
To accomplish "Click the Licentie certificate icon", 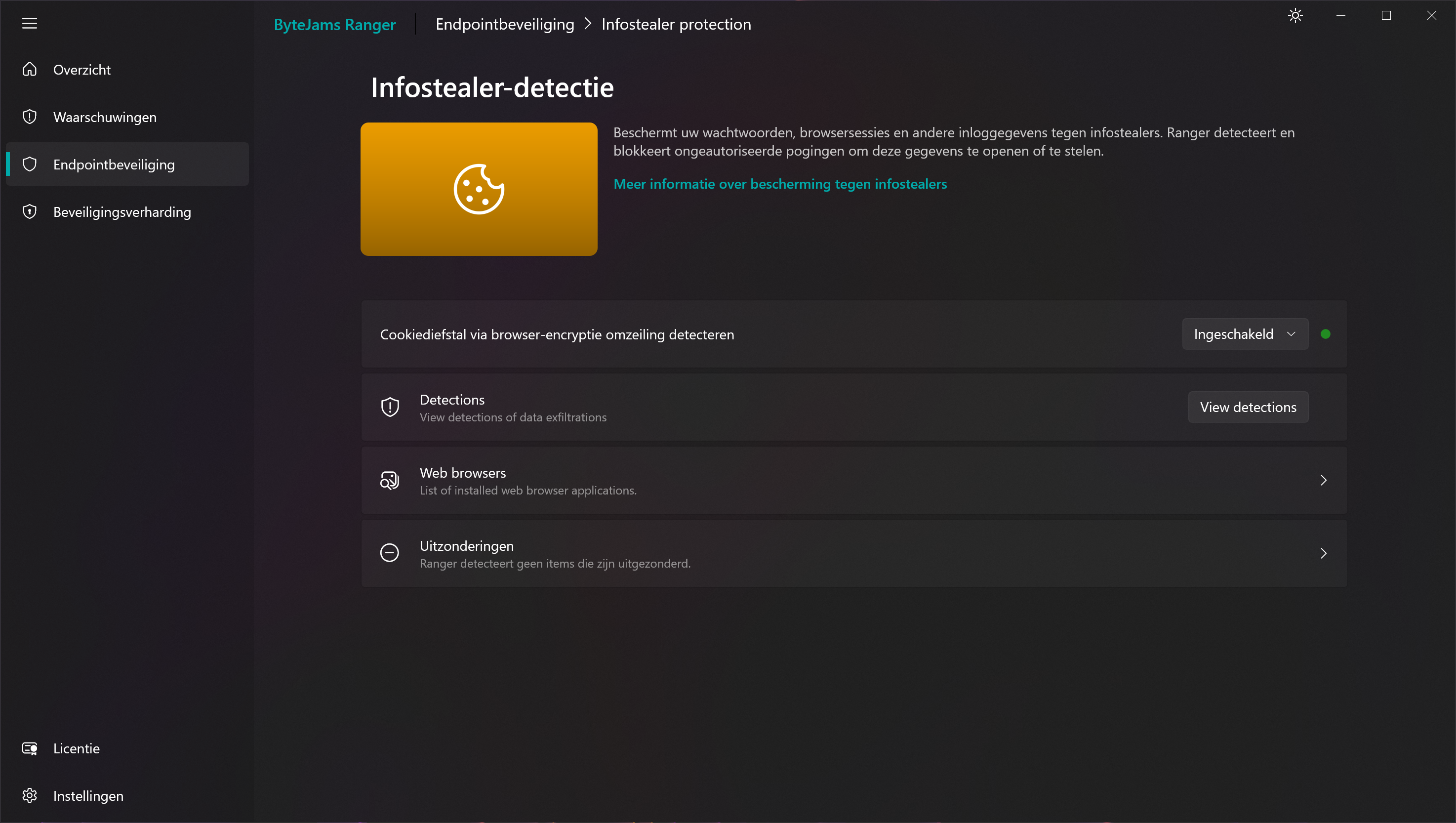I will 30,748.
